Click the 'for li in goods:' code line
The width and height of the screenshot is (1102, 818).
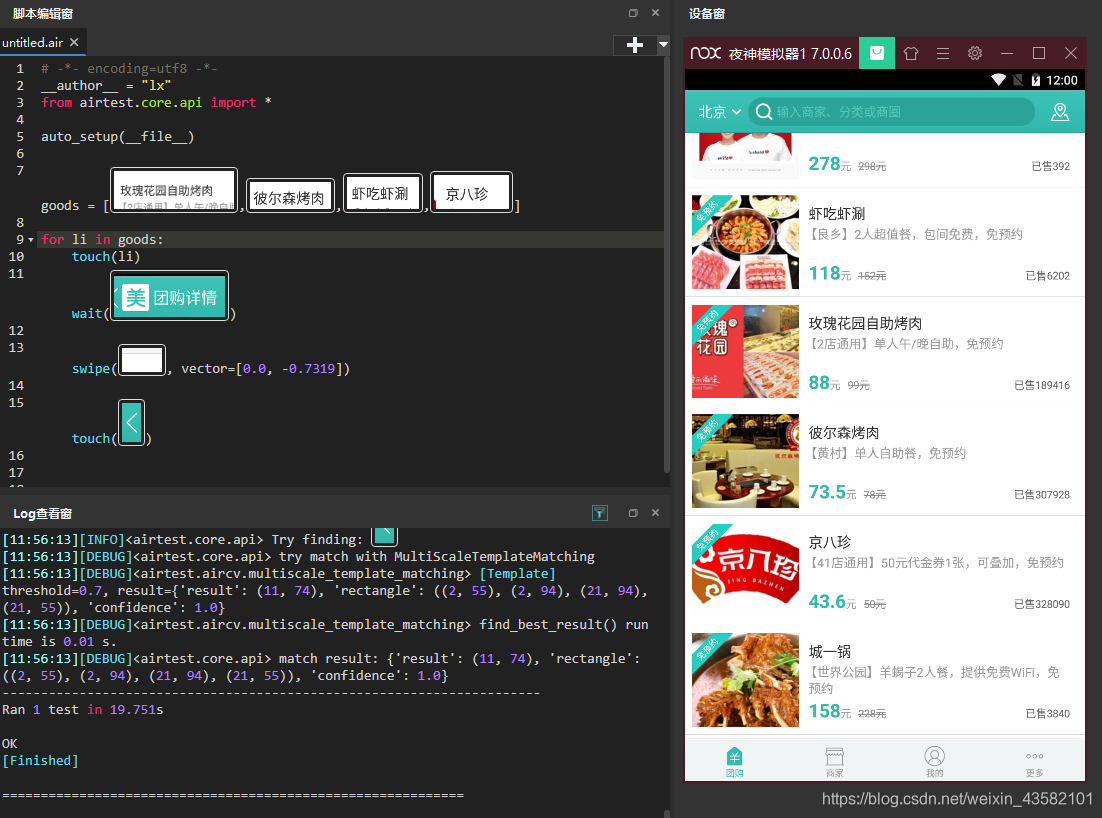pos(102,240)
